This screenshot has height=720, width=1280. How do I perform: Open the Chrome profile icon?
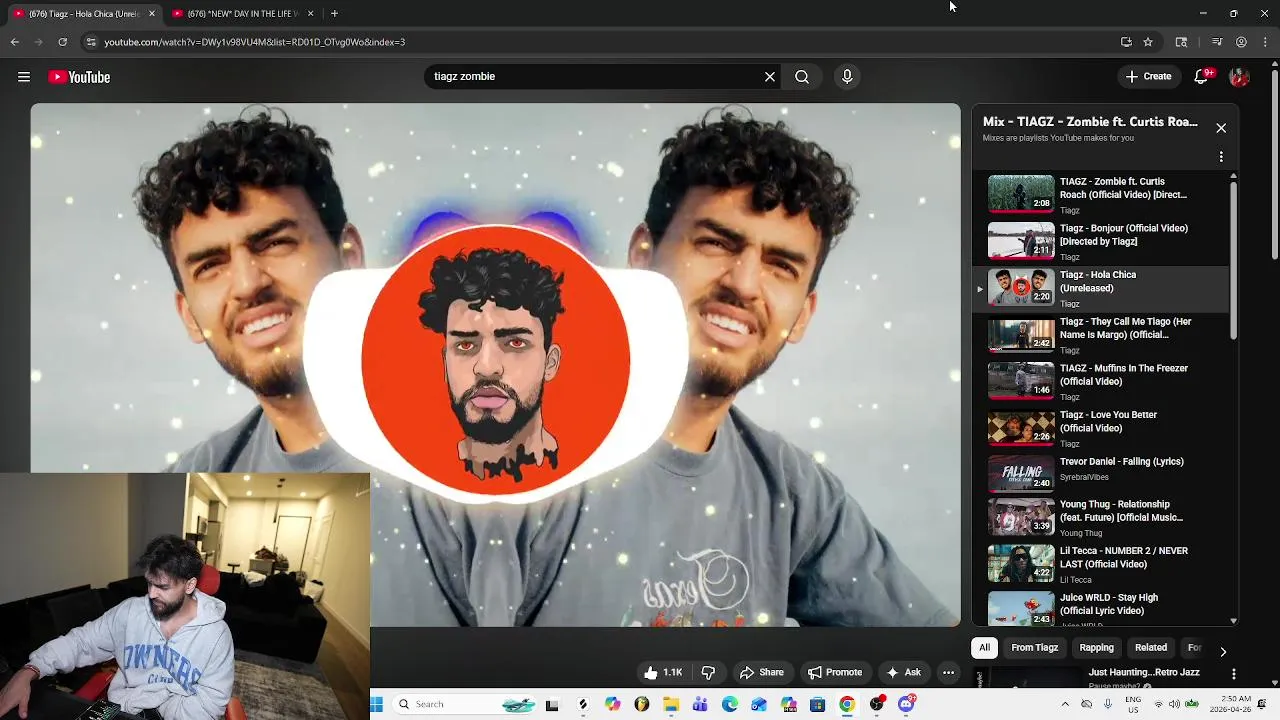coord(1241,42)
